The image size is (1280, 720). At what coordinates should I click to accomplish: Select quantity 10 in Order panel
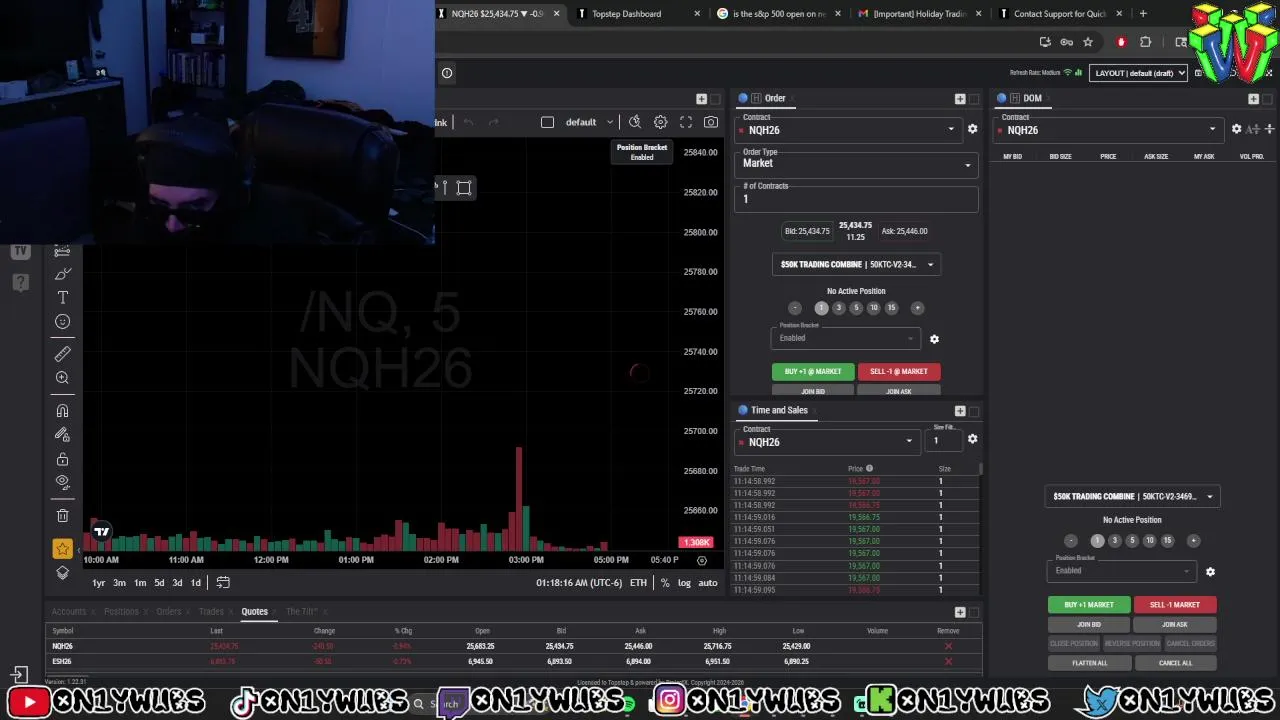873,308
